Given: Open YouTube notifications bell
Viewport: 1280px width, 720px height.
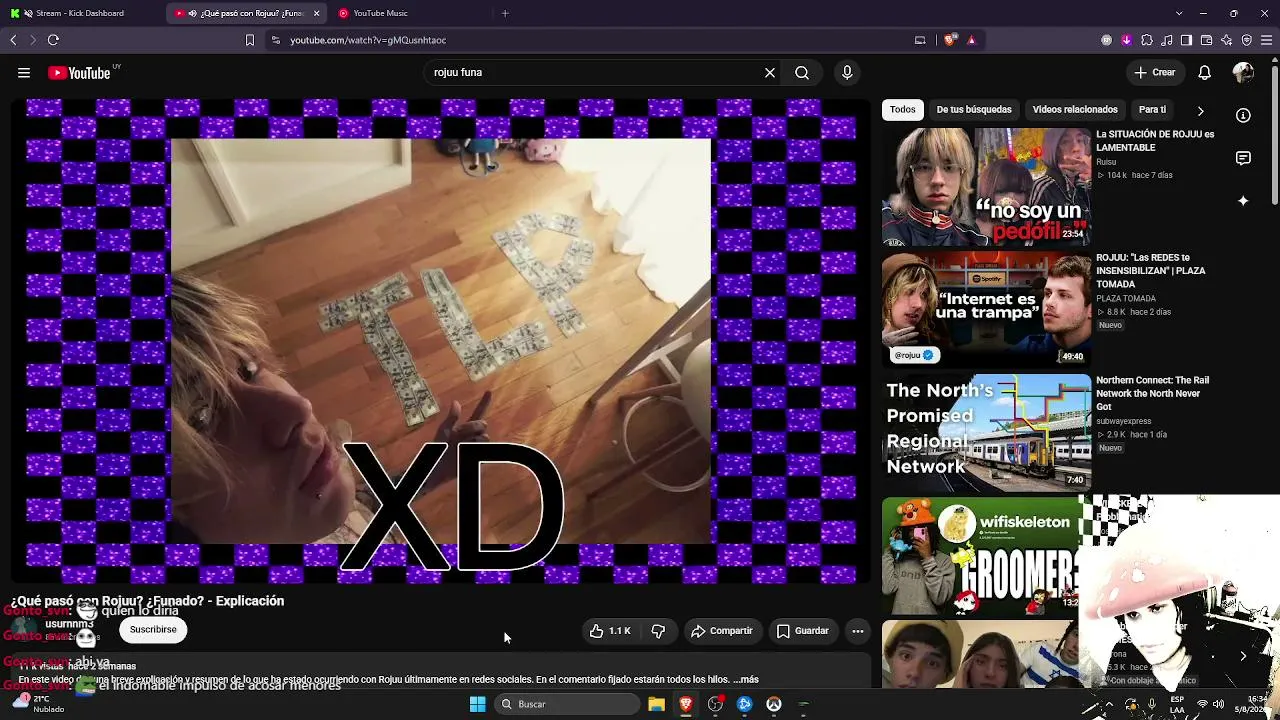Looking at the screenshot, I should pos(1205,72).
